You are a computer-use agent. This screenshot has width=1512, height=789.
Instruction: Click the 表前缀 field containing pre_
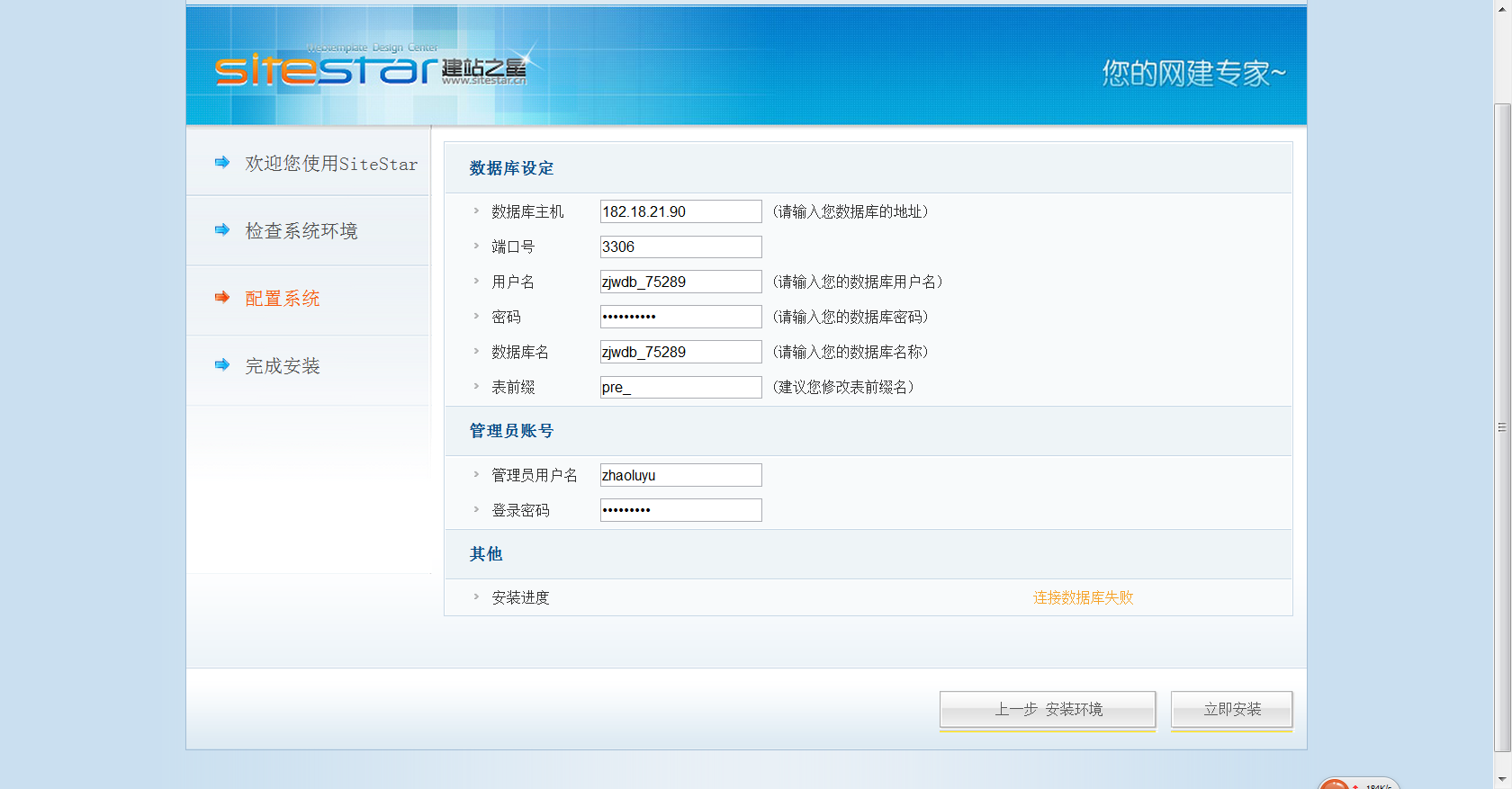(x=681, y=387)
